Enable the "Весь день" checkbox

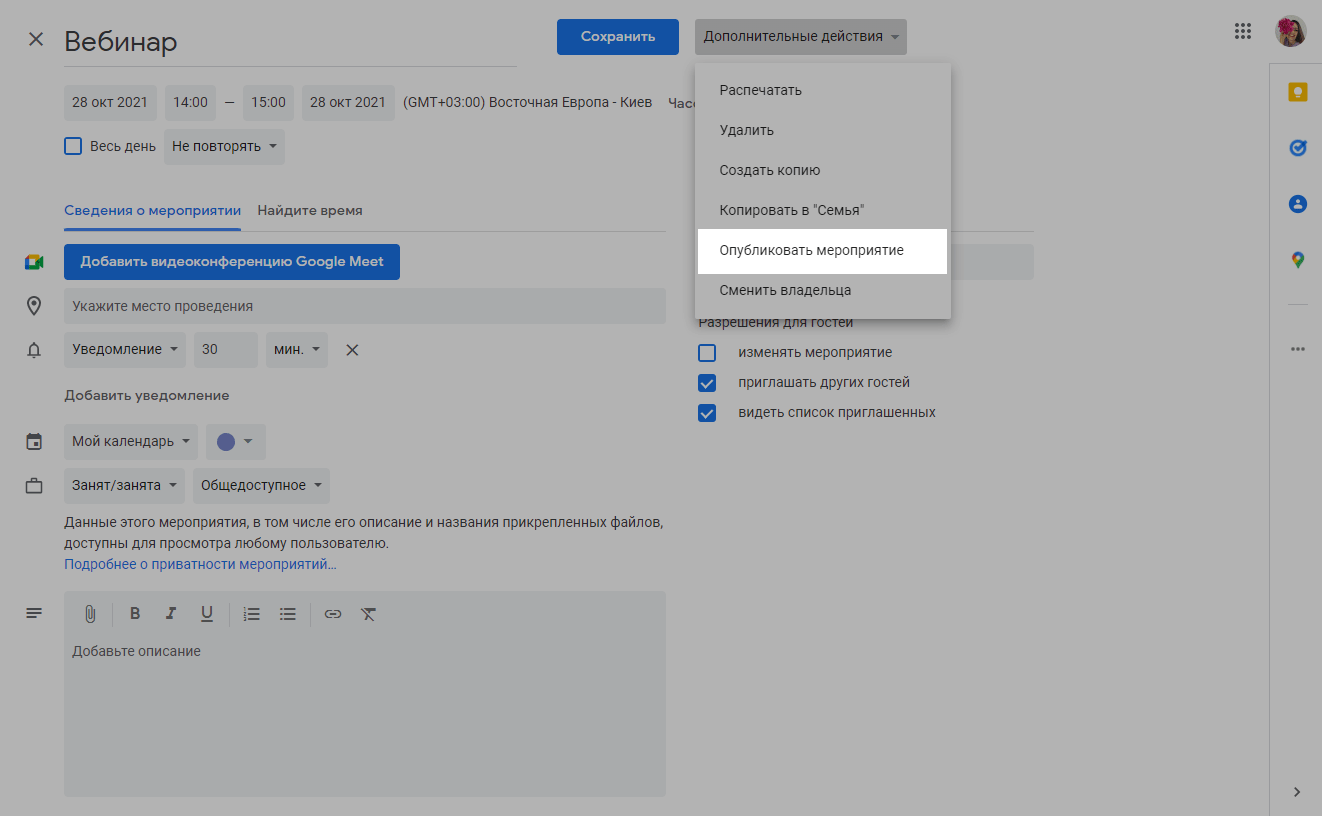[x=73, y=146]
